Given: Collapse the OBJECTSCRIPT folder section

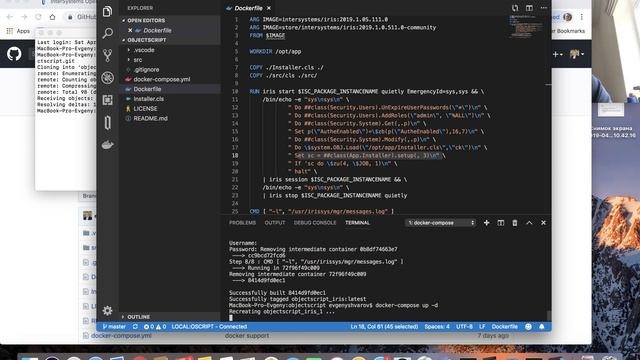Looking at the screenshot, I should point(146,40).
